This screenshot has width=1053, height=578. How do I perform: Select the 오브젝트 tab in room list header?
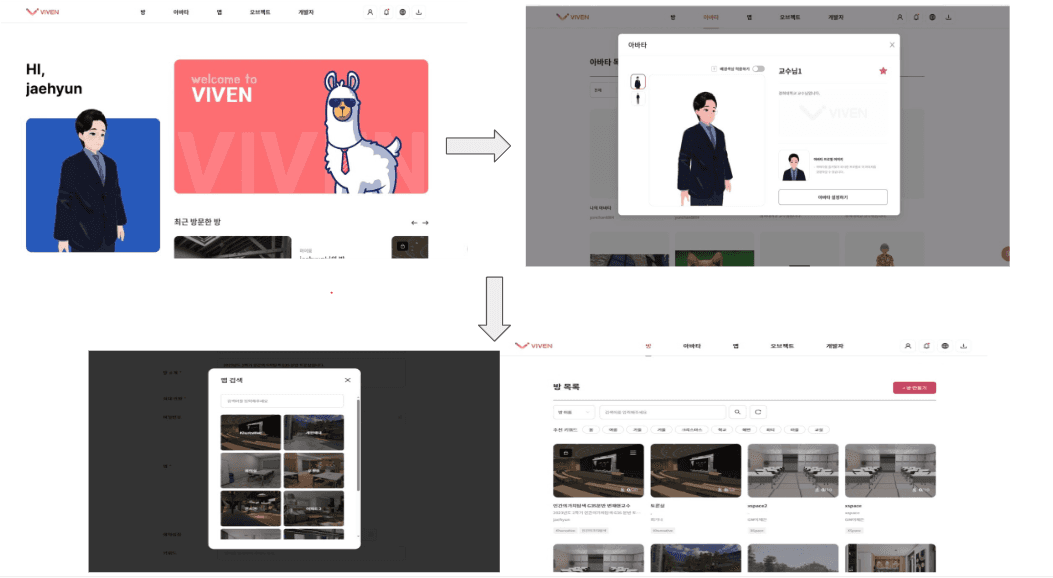click(x=782, y=346)
